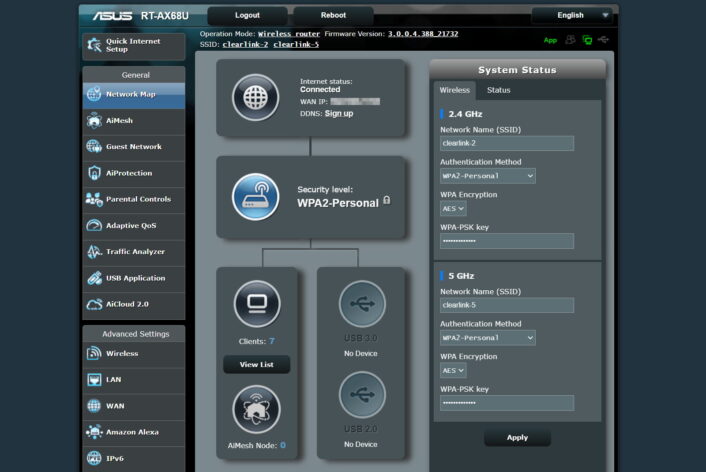706x472 pixels.
Task: Click the AiCloud 2.0 cloud icon
Action: pyautogui.click(x=94, y=304)
